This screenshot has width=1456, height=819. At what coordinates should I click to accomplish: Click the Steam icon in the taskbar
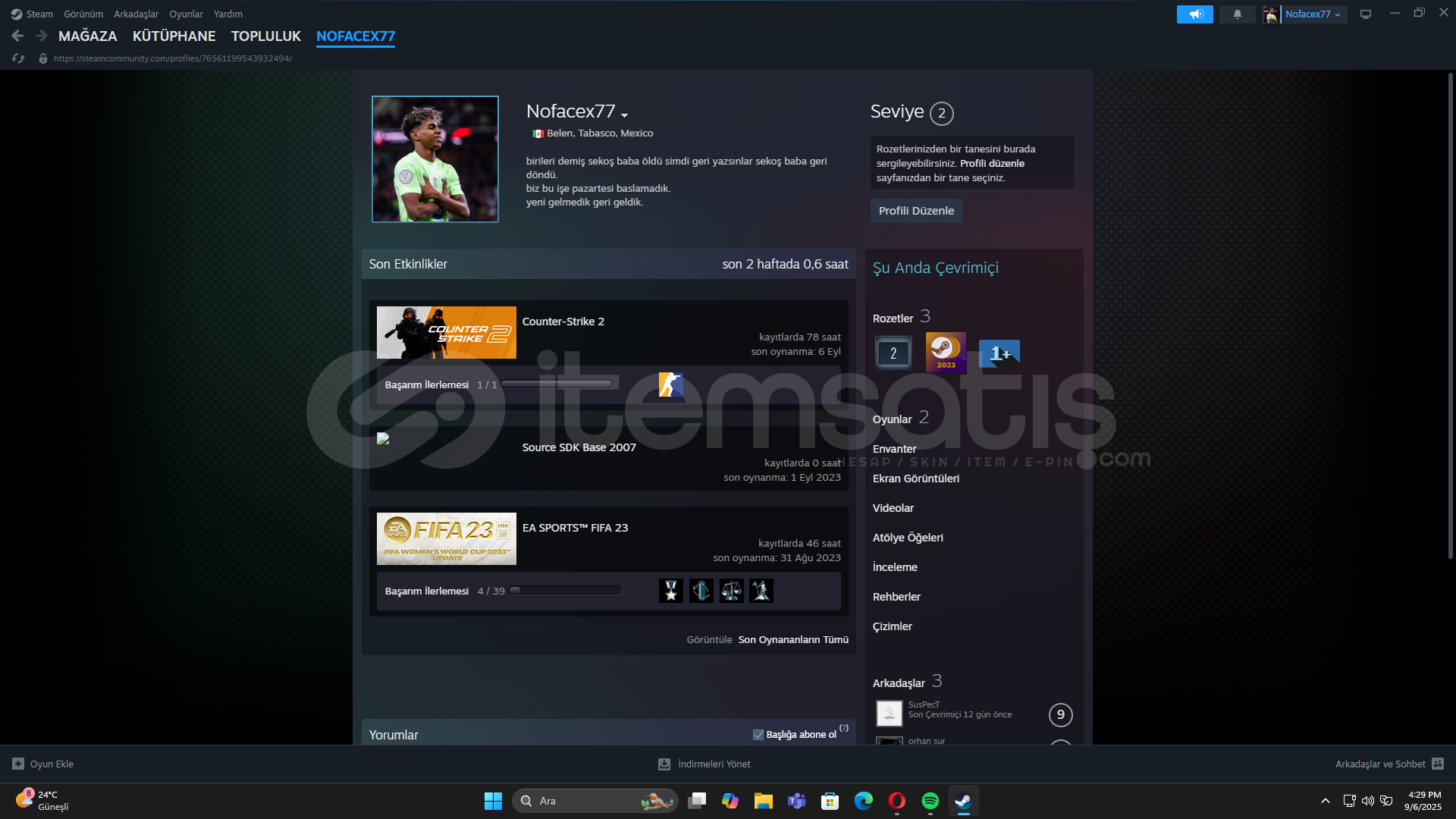963,801
